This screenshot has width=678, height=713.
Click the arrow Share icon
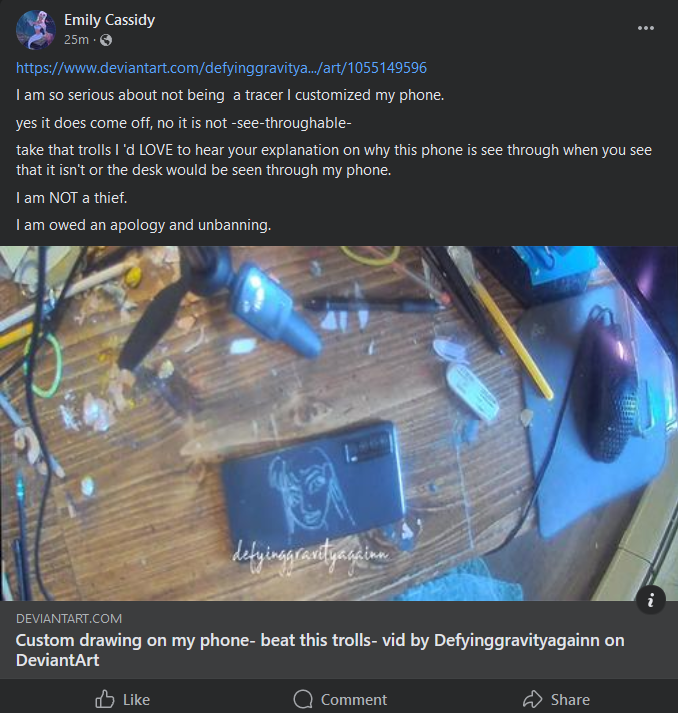tap(532, 699)
